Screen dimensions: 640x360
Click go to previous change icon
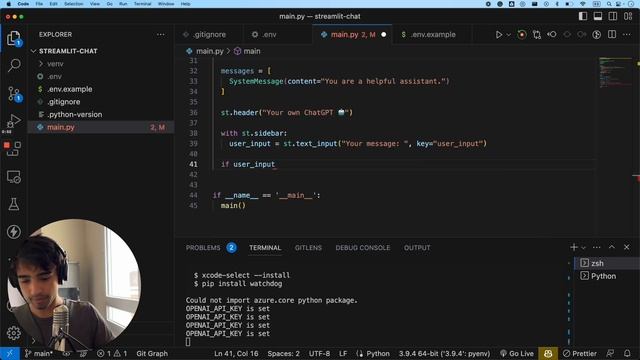552,35
